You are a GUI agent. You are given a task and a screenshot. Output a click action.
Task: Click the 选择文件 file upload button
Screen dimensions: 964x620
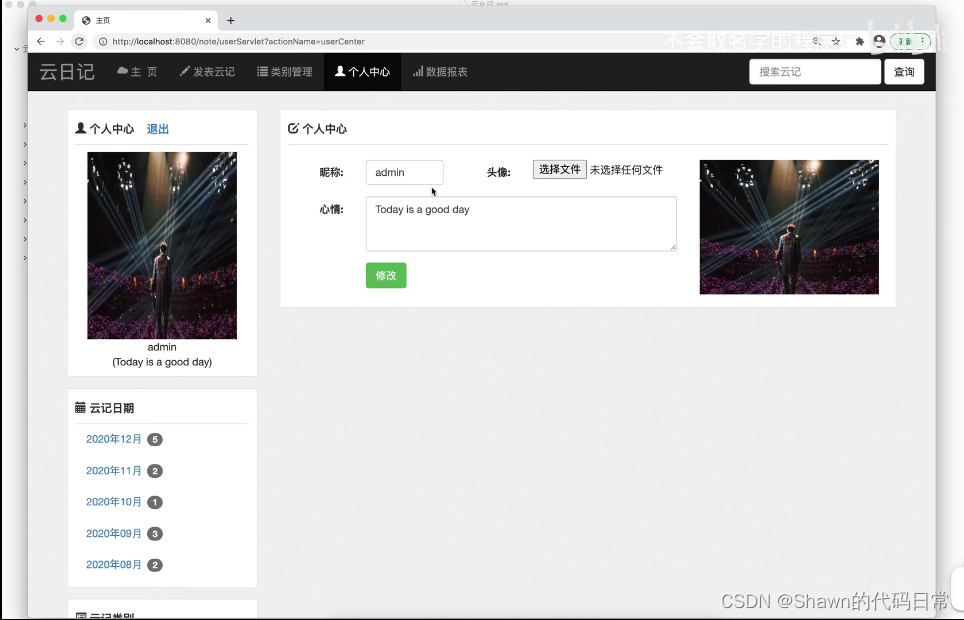tap(559, 169)
